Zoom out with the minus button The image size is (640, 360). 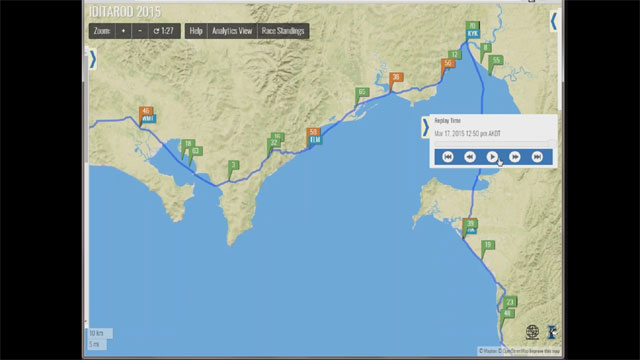(x=140, y=31)
